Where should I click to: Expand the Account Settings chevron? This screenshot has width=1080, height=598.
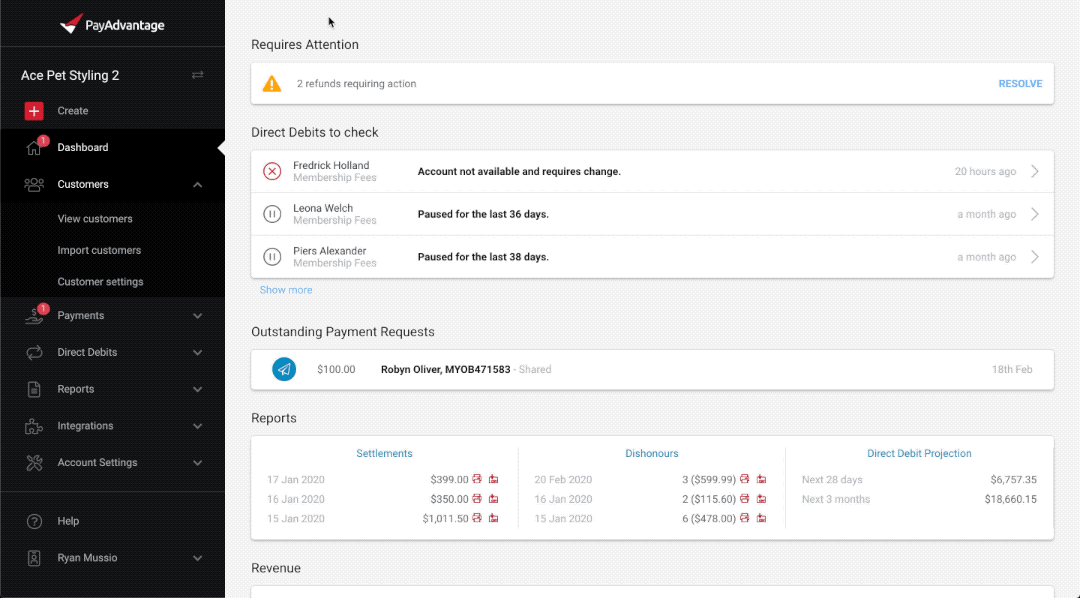coord(198,463)
